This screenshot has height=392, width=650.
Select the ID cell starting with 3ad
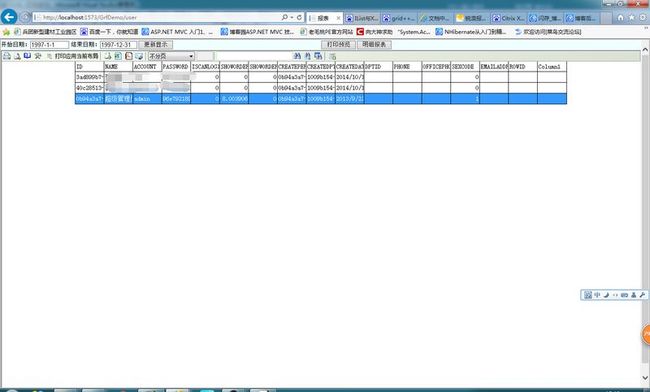coord(90,77)
